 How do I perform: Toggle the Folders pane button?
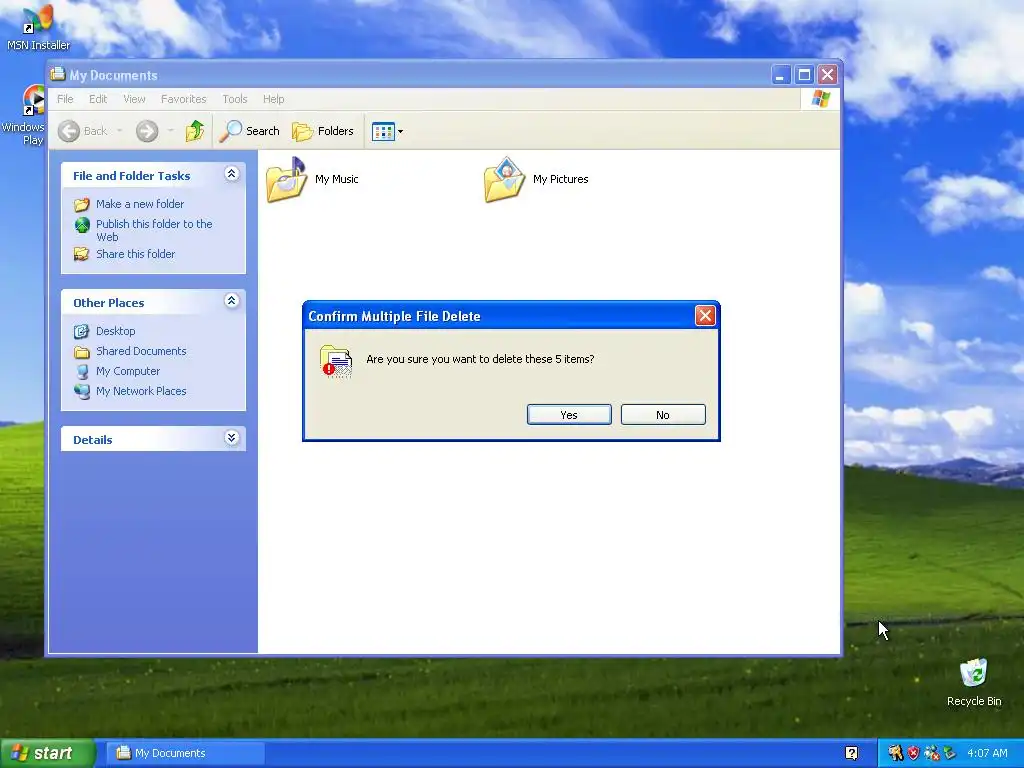click(x=323, y=131)
